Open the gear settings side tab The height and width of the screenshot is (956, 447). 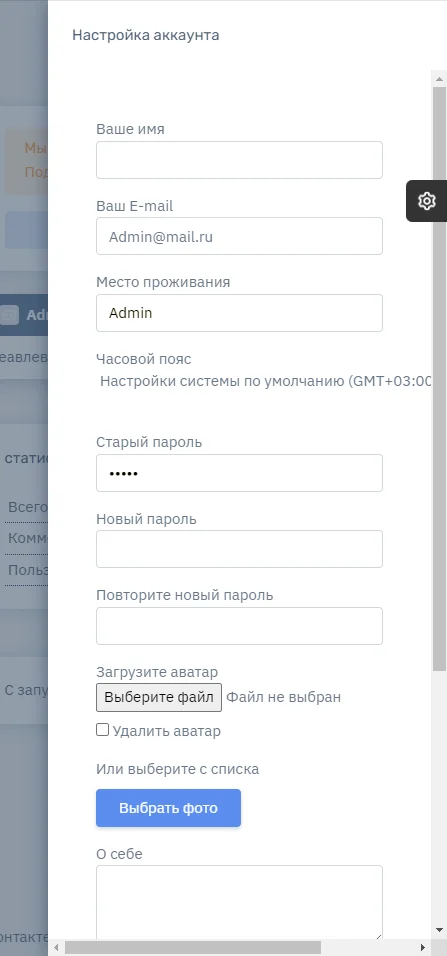pos(426,201)
